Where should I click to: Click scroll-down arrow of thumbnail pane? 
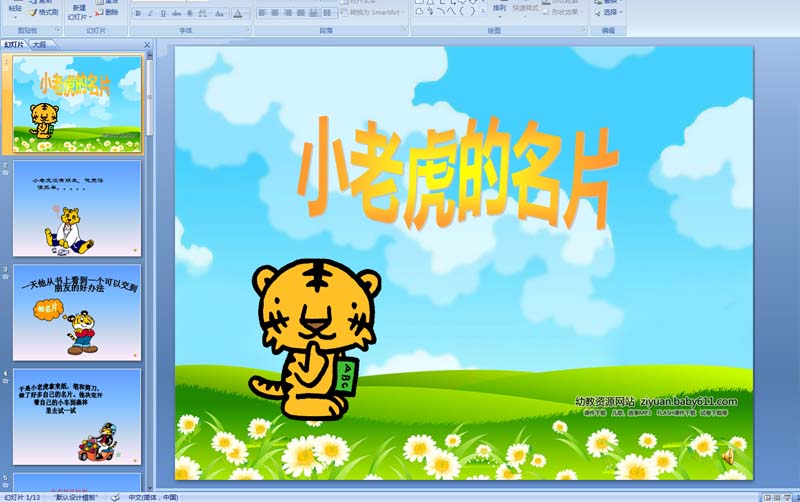(149, 488)
